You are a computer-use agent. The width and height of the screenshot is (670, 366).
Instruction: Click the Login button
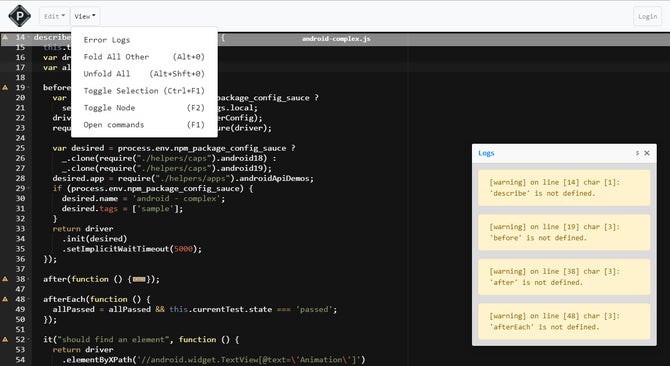click(x=647, y=16)
